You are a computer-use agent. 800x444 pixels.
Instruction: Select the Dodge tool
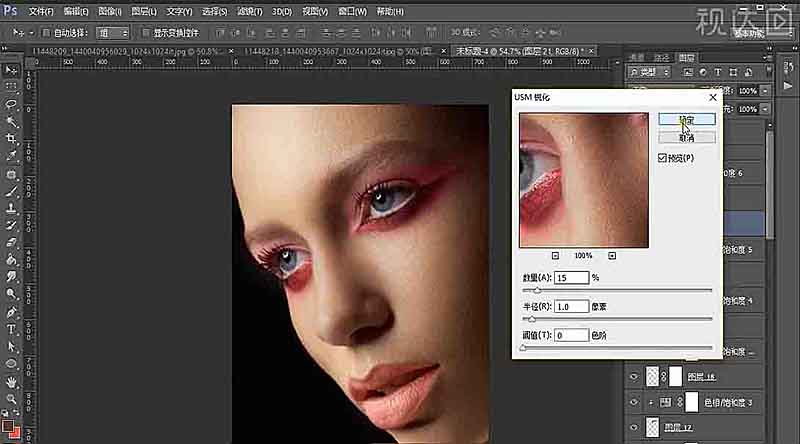11,294
